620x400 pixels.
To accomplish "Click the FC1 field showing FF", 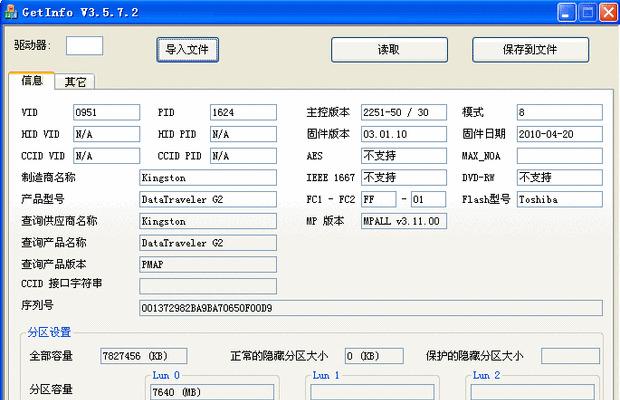I will pyautogui.click(x=379, y=199).
